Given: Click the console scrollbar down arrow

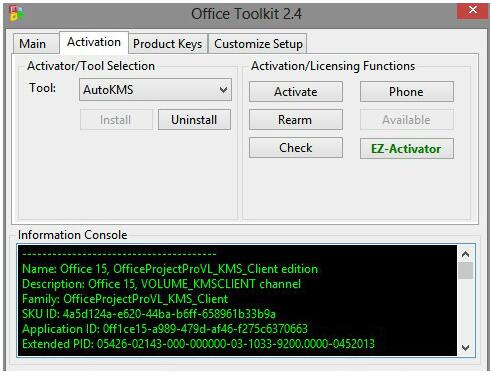Looking at the screenshot, I should tap(466, 347).
